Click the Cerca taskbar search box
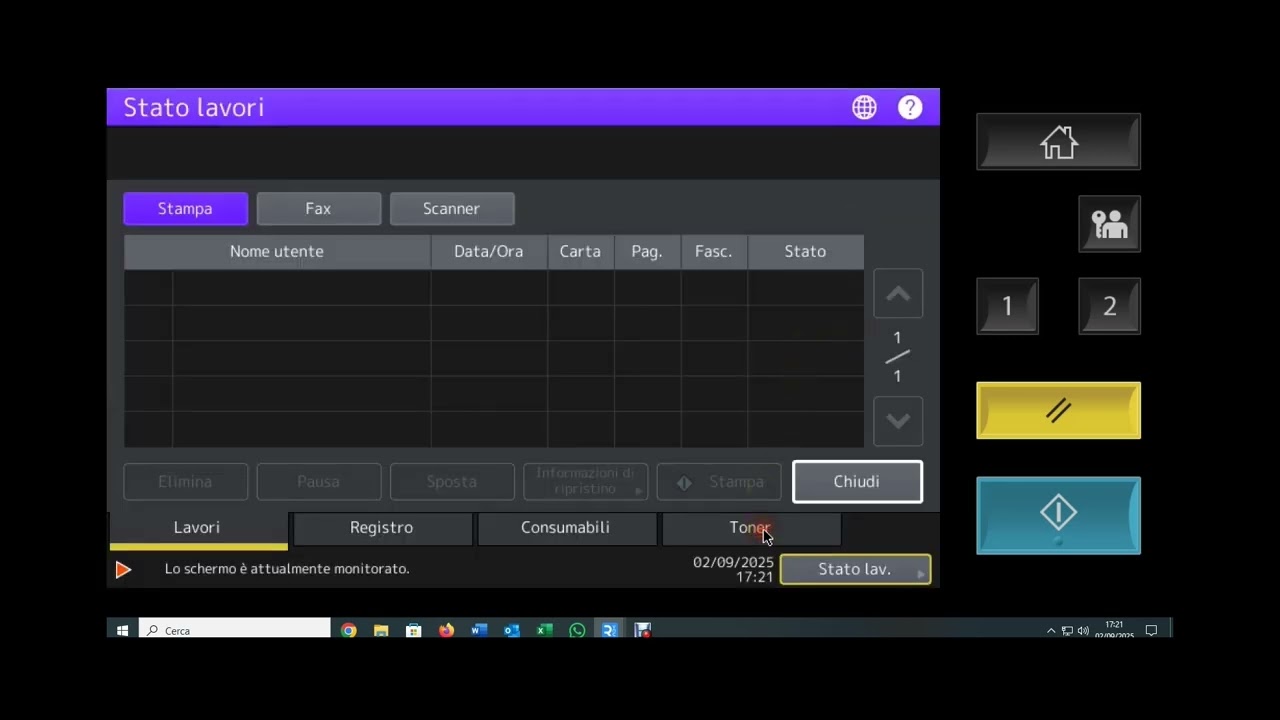Screen dimensions: 1280x720 pyautogui.click(x=235, y=630)
